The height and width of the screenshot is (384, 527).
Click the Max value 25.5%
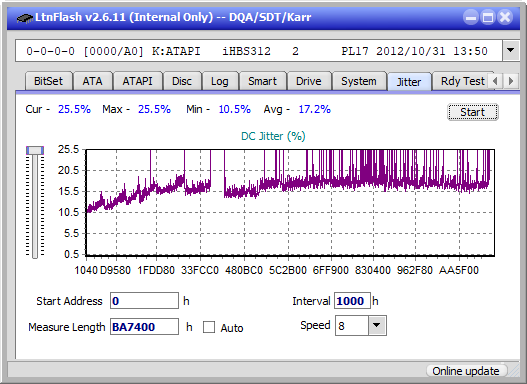[154, 109]
